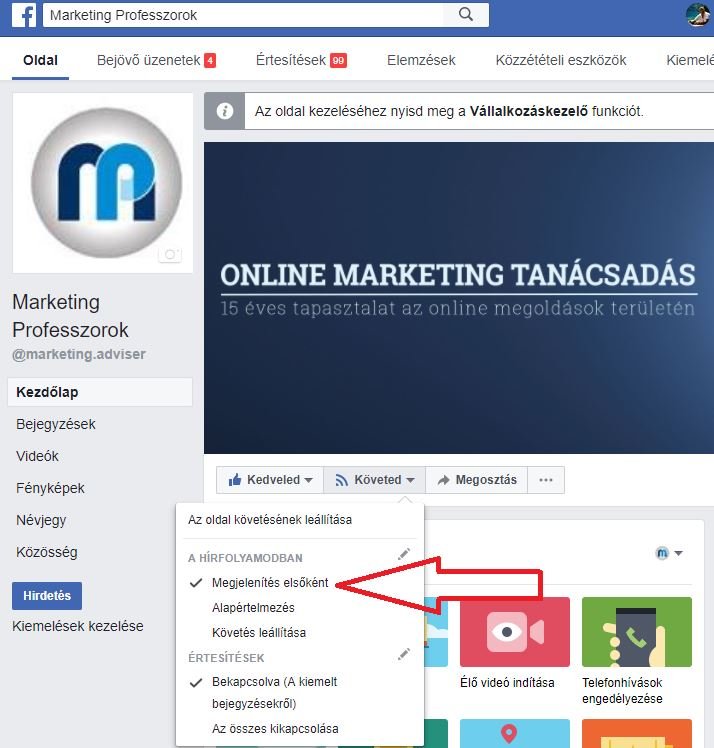714x748 pixels.
Task: Click the Értesítések badge showing 99
Action: coord(338,61)
